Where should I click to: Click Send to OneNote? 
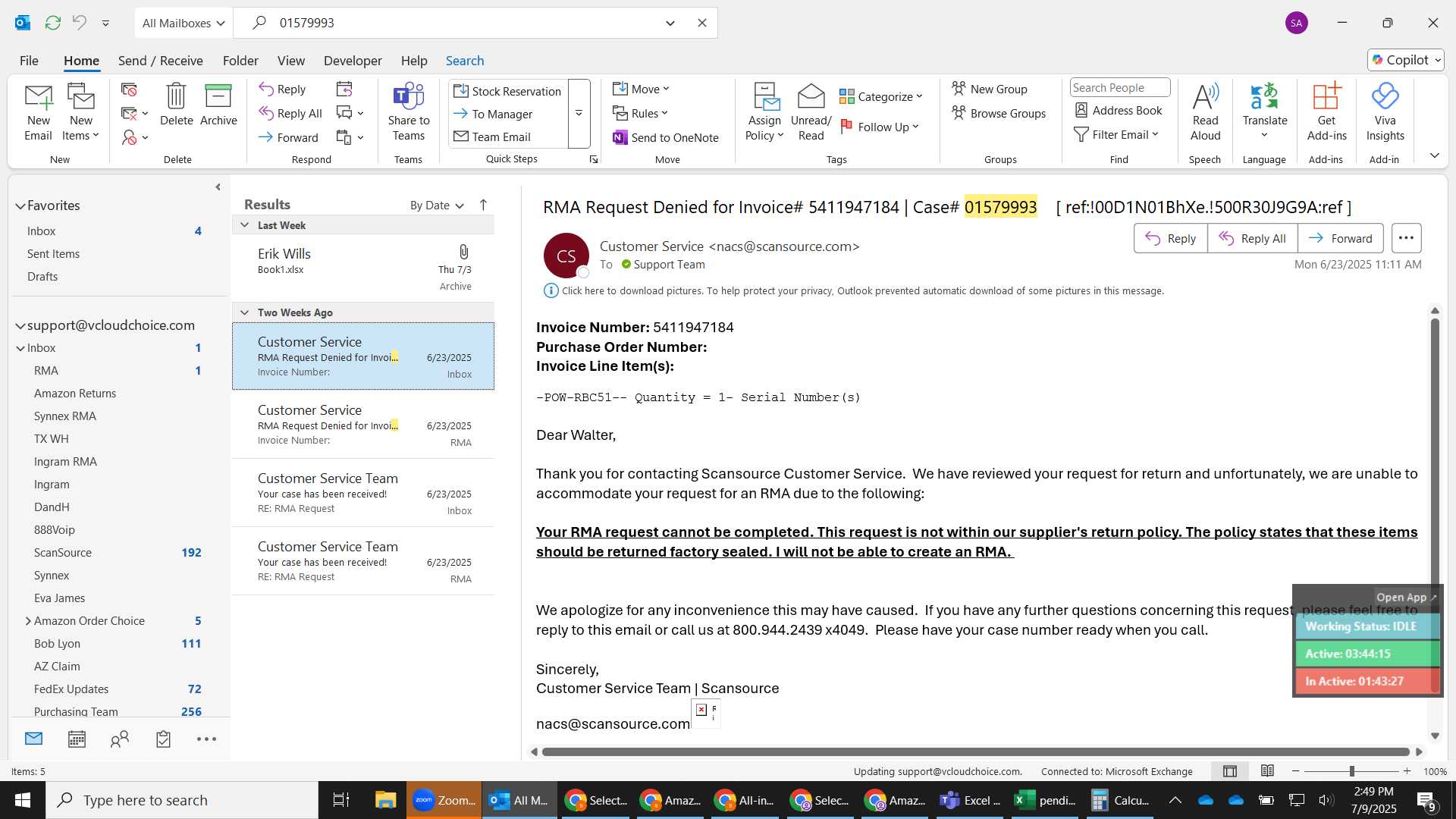tap(666, 137)
